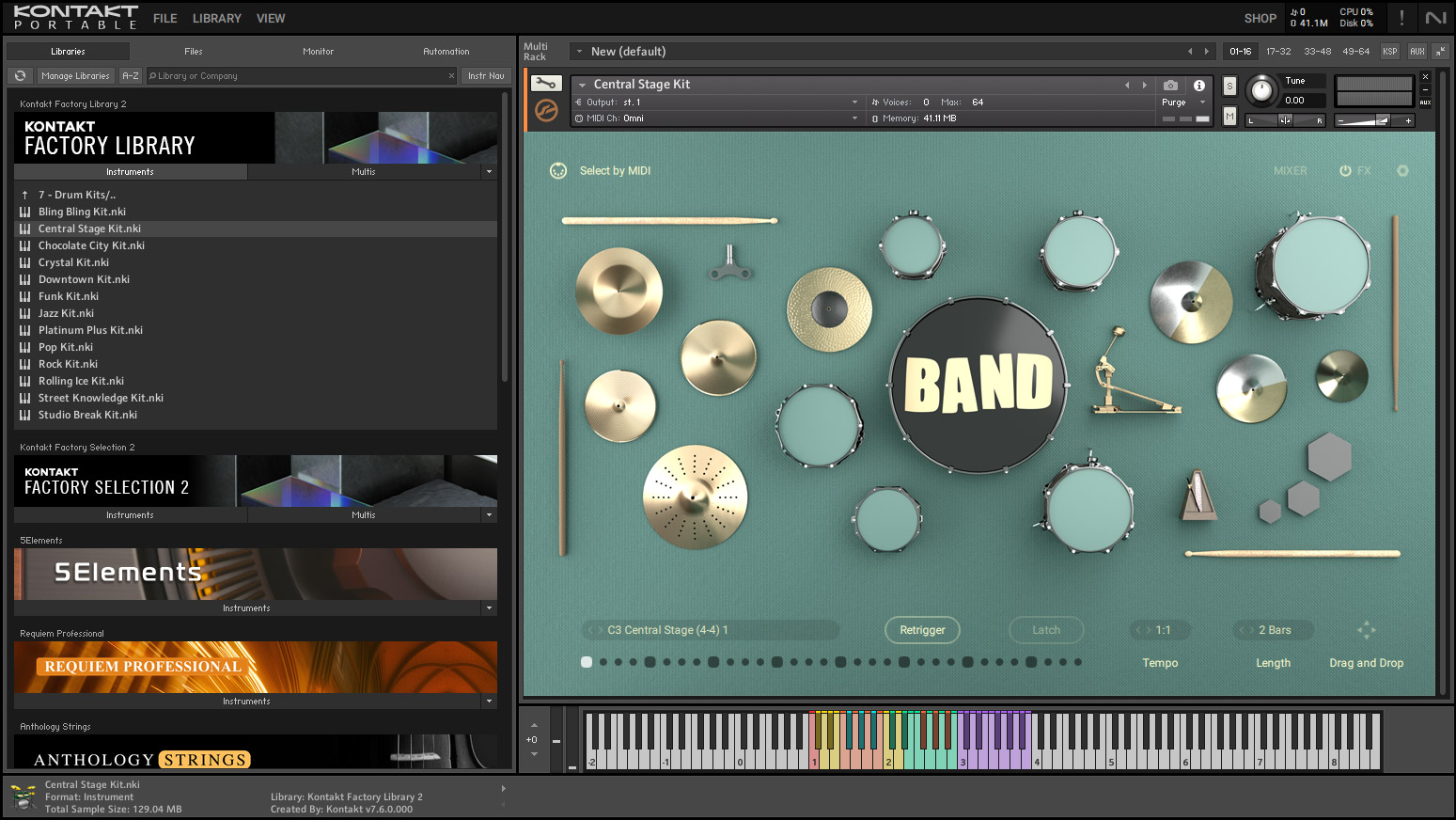The width and height of the screenshot is (1456, 820).
Task: Go up to 7 - Drum Kits folder
Action: click(256, 195)
